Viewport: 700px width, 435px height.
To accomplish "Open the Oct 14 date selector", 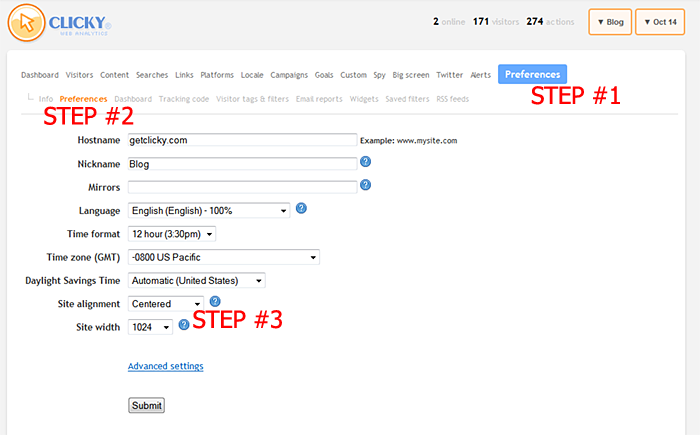I will click(661, 22).
